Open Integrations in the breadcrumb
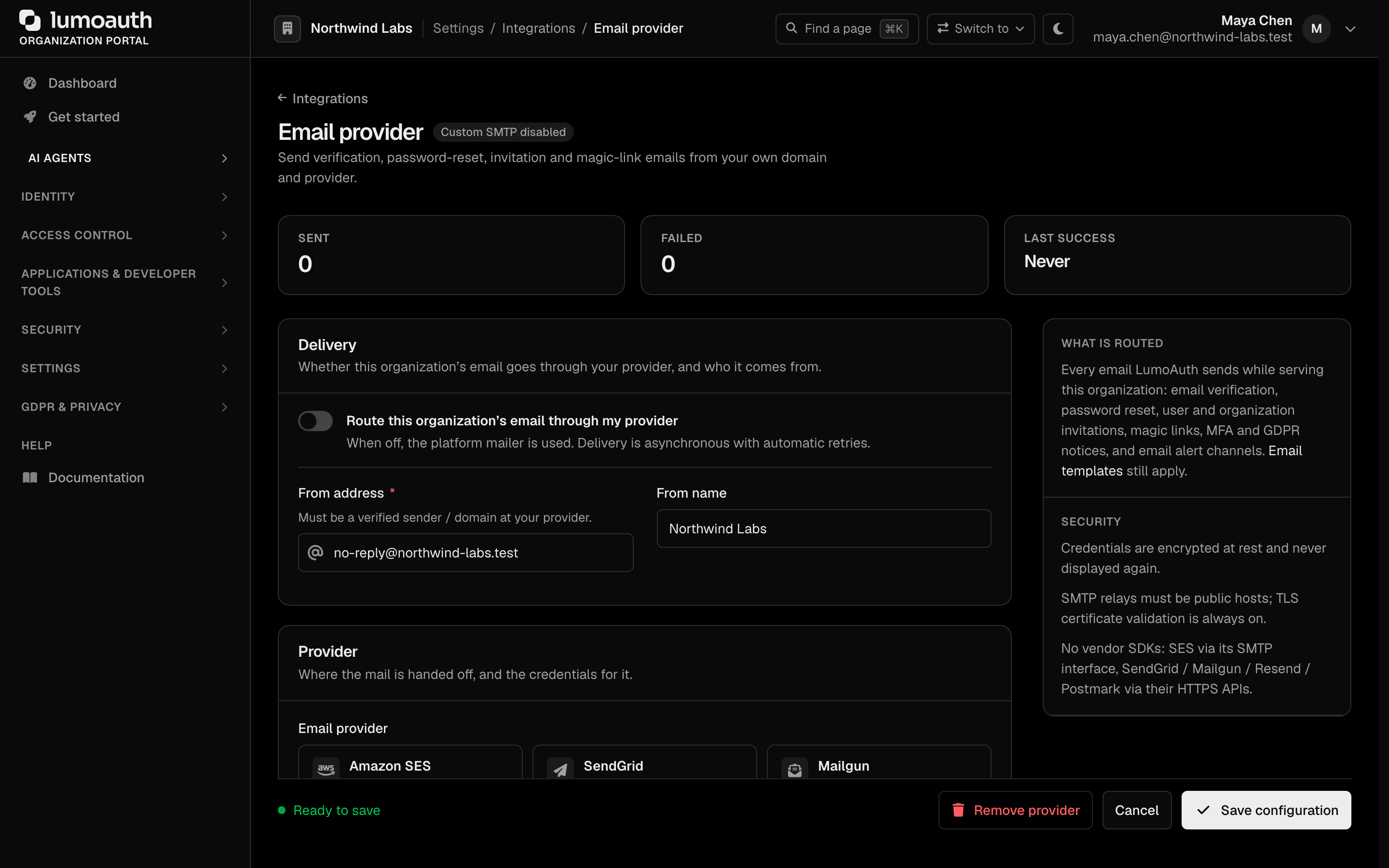Viewport: 1389px width, 868px height. tap(538, 28)
